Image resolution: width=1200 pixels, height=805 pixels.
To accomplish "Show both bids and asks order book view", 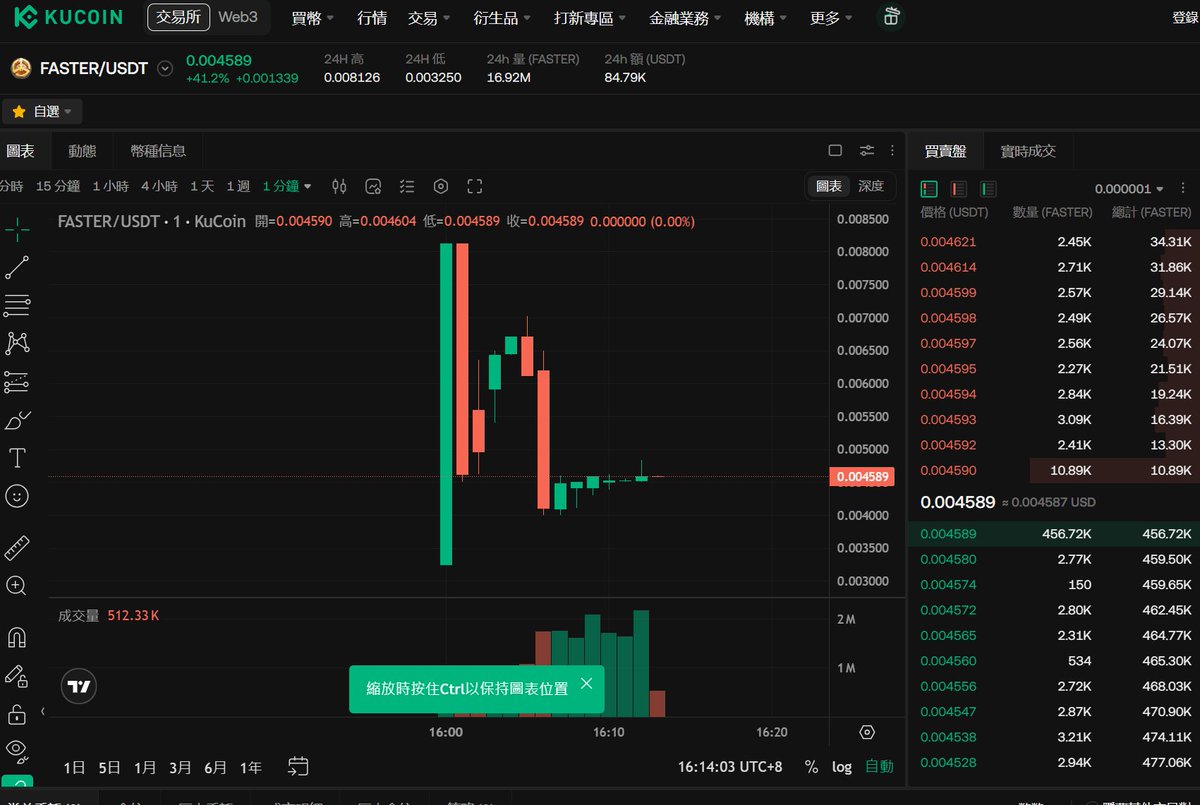I will point(929,188).
